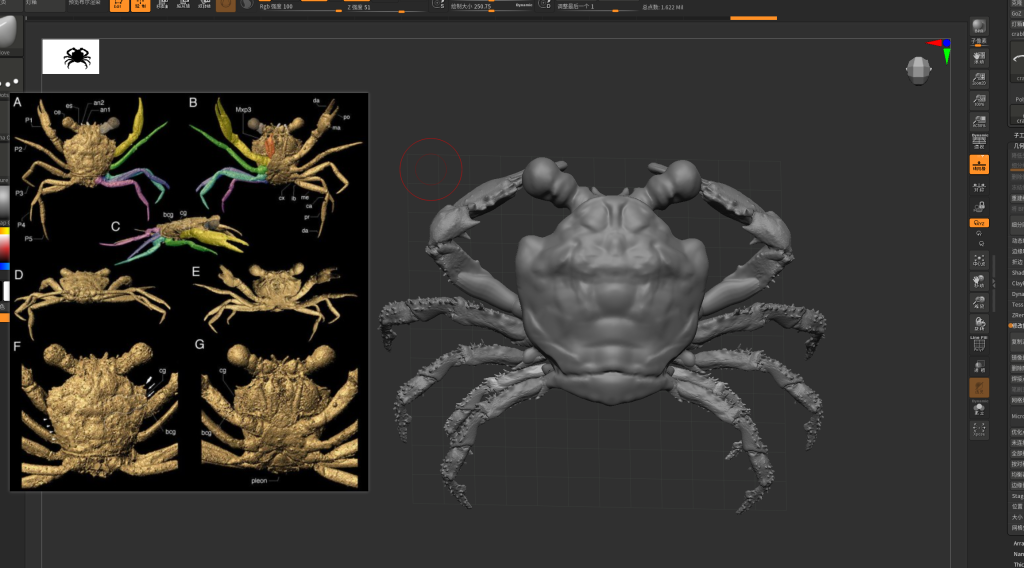Select the Move transform icon in the top shelf
Image resolution: width=1024 pixels, height=568 pixels.
[163, 5]
